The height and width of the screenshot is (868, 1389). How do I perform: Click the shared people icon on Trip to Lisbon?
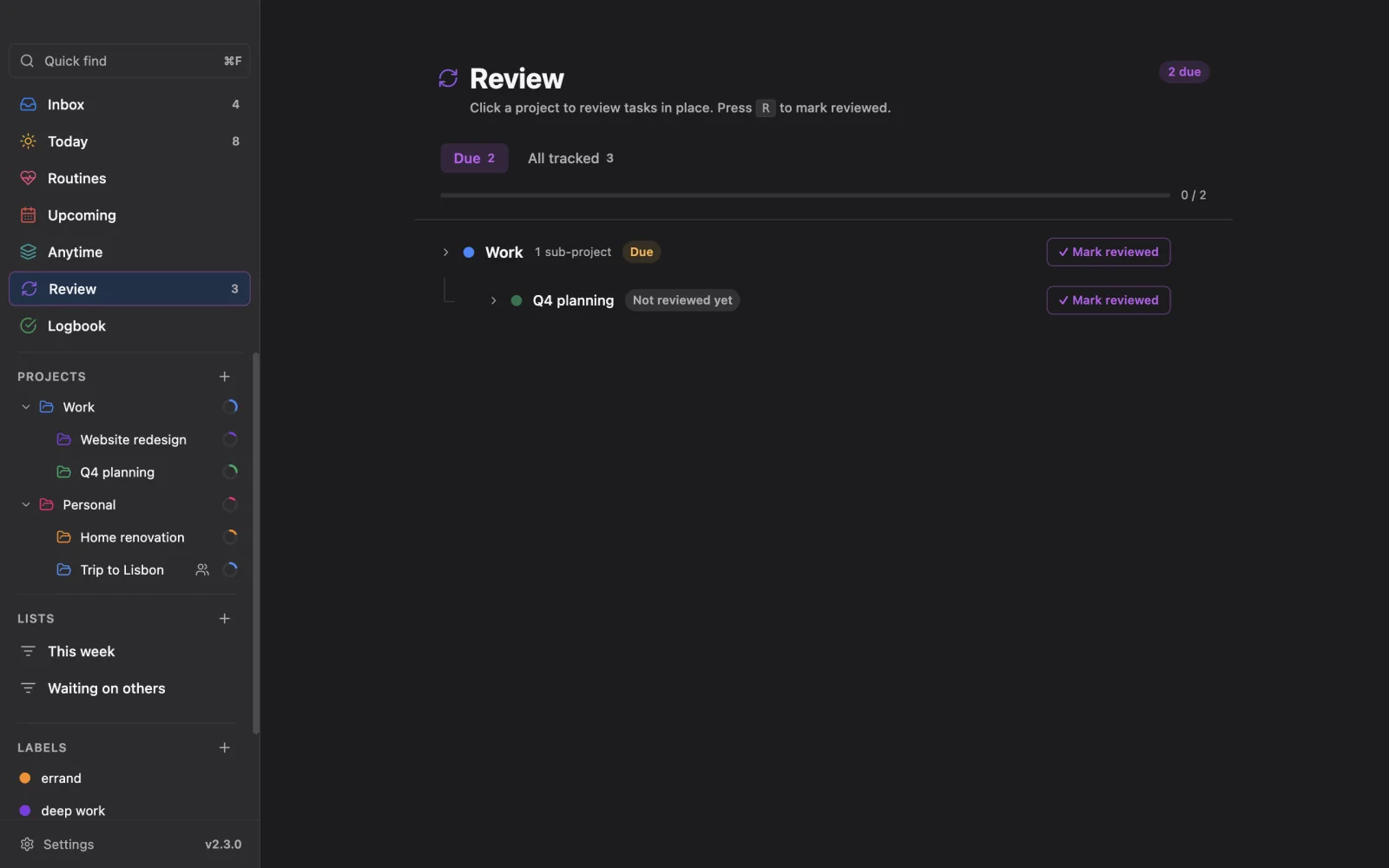pos(202,569)
